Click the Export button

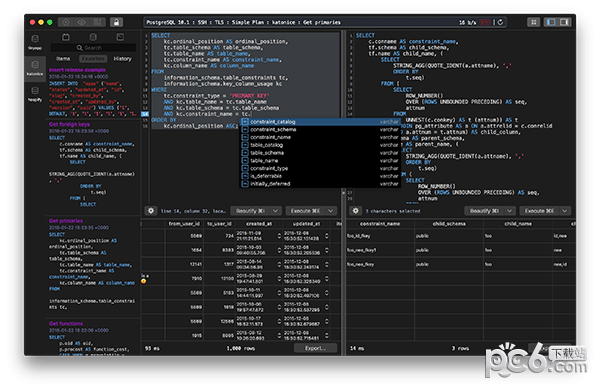(x=315, y=348)
